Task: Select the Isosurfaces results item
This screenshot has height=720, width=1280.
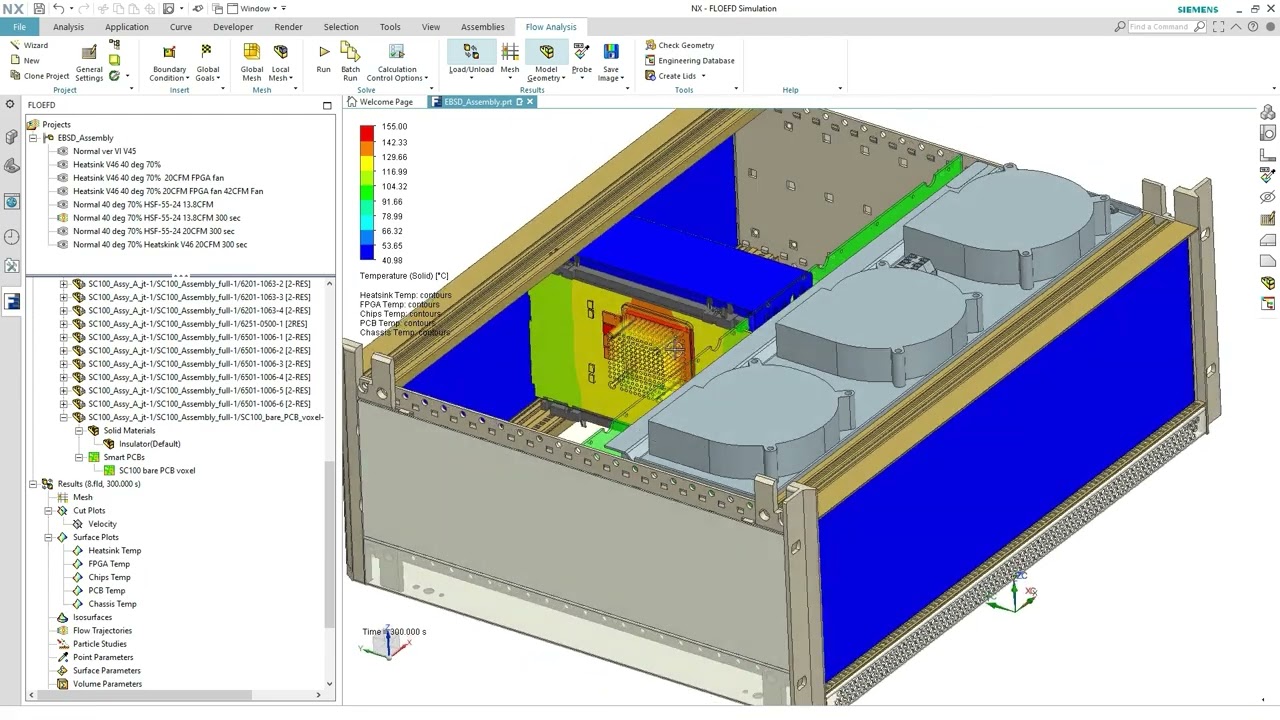Action: [x=92, y=617]
